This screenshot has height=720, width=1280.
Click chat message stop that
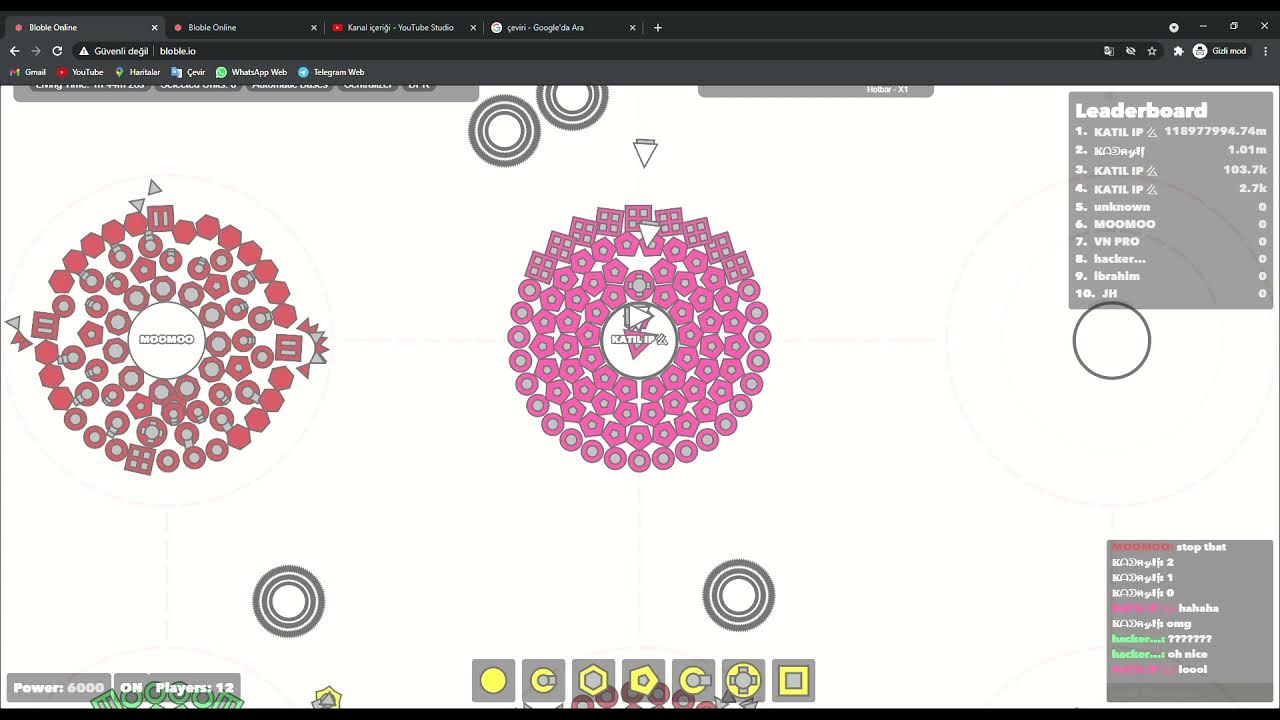pos(1201,547)
